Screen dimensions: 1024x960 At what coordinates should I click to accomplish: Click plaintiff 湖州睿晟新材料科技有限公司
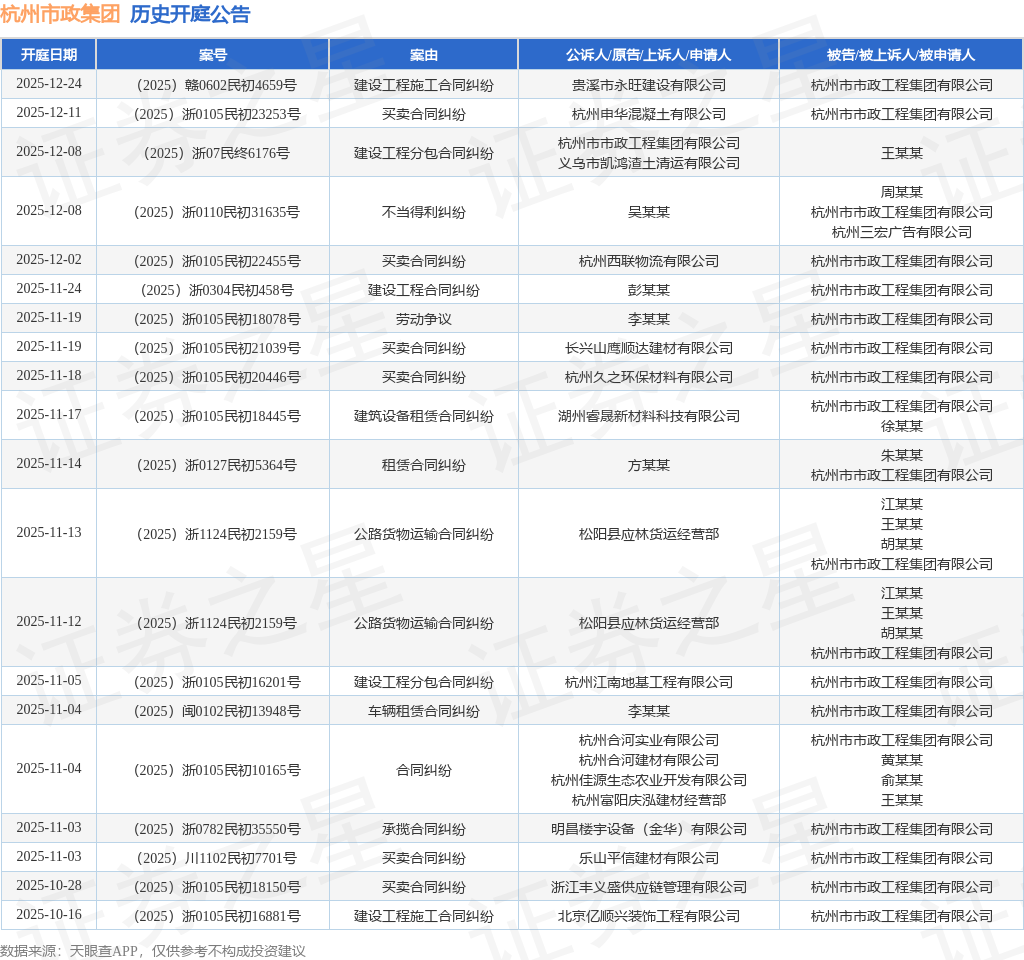[648, 416]
